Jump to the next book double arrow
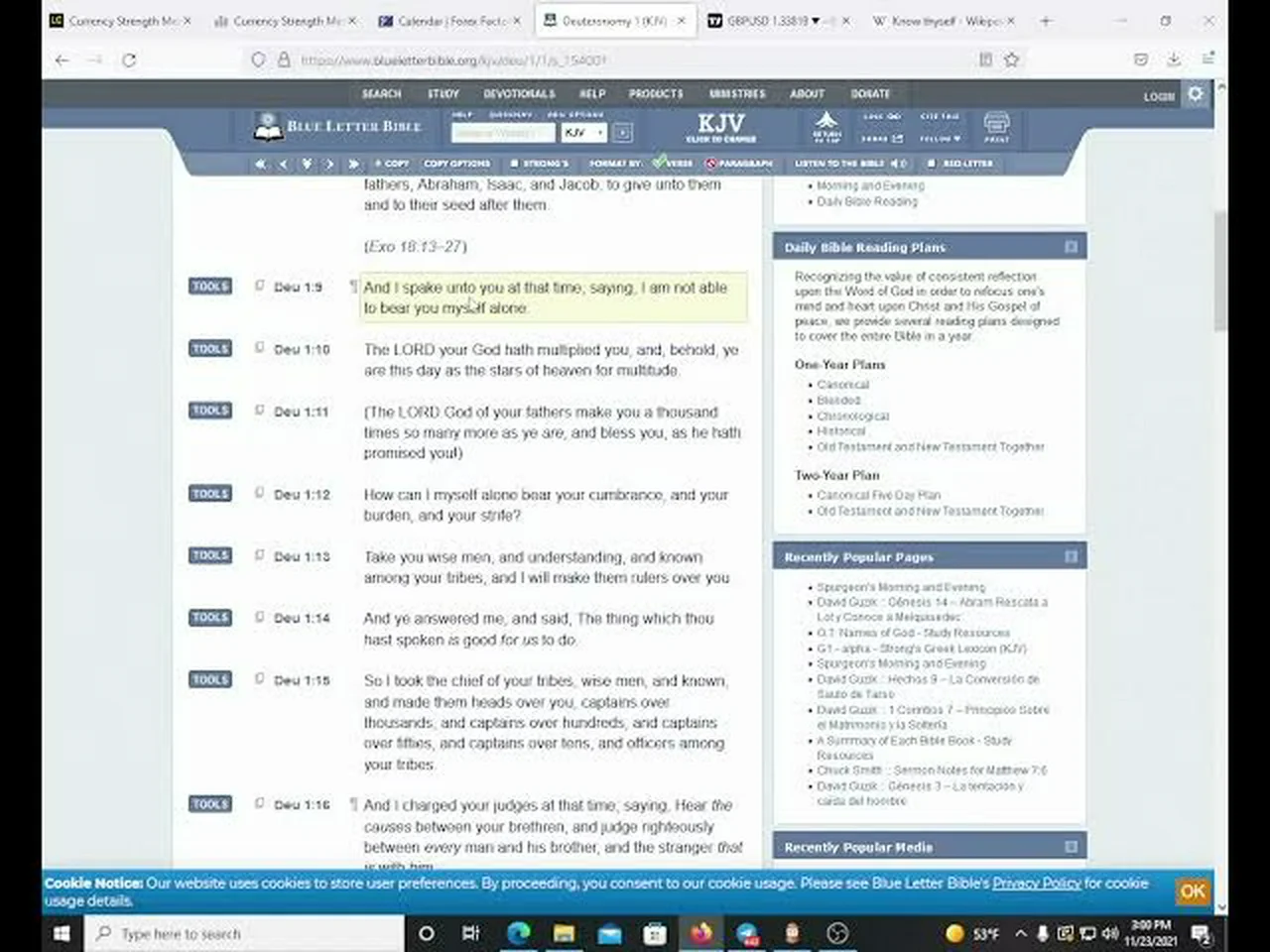Screen dimensions: 1270x952 (353, 164)
